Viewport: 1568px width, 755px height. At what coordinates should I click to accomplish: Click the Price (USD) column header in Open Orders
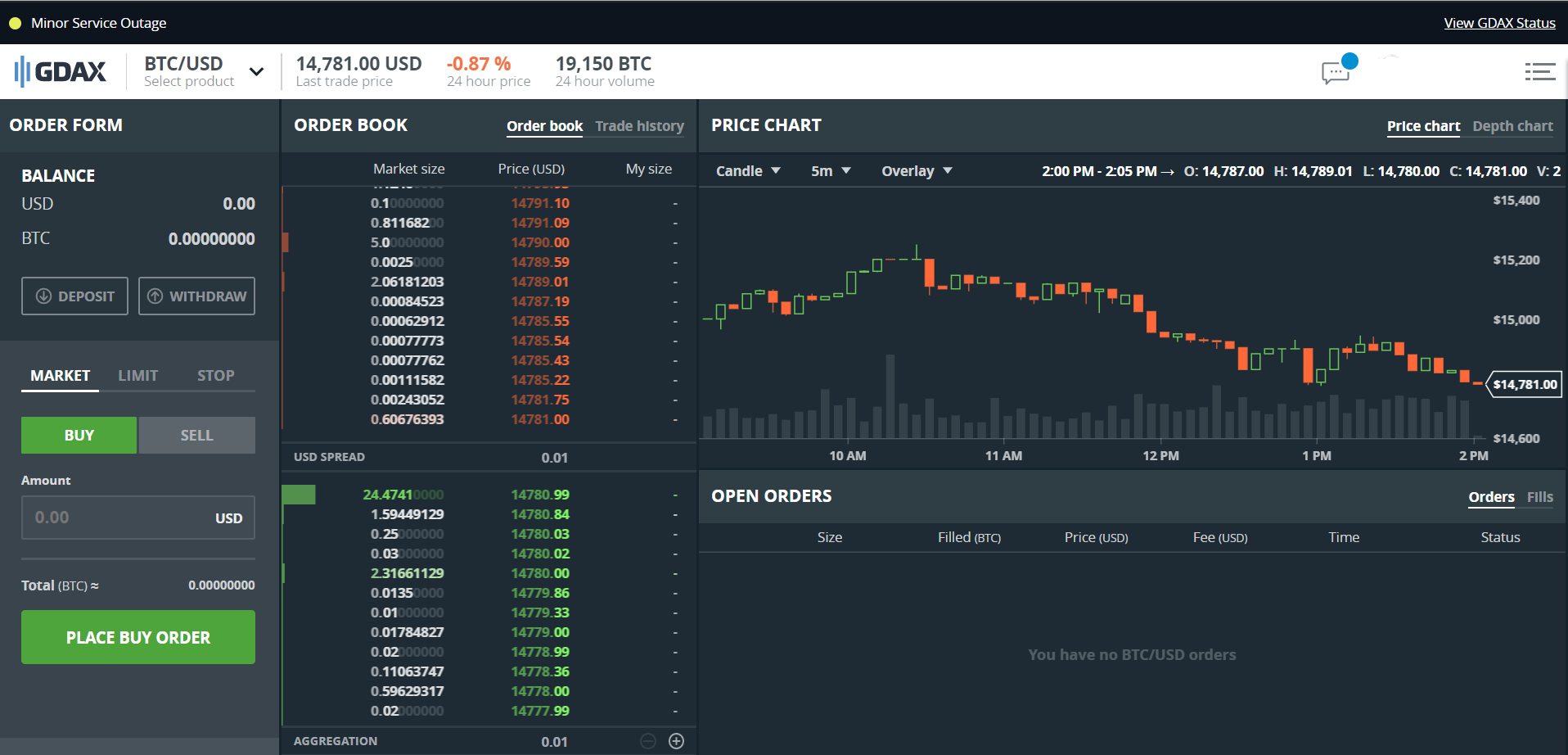coord(1096,537)
